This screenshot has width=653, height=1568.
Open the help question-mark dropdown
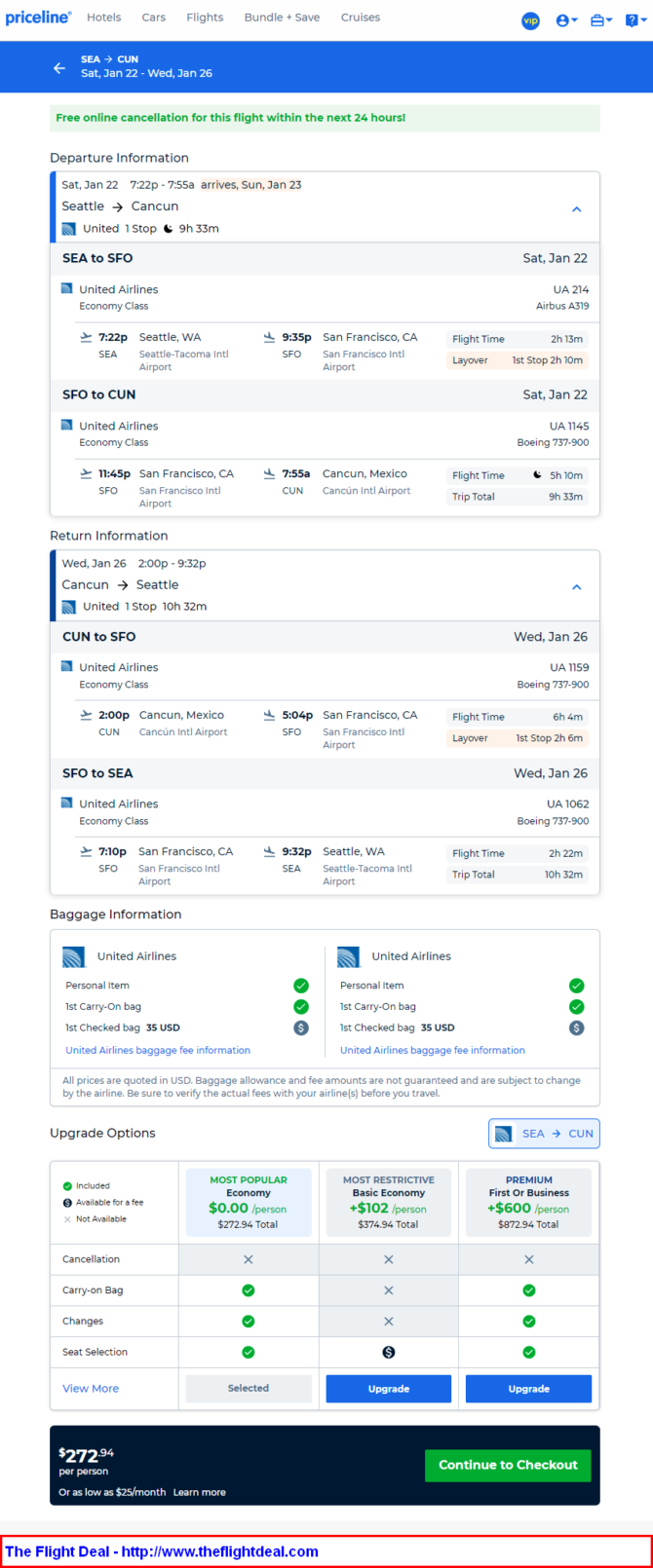(x=635, y=19)
